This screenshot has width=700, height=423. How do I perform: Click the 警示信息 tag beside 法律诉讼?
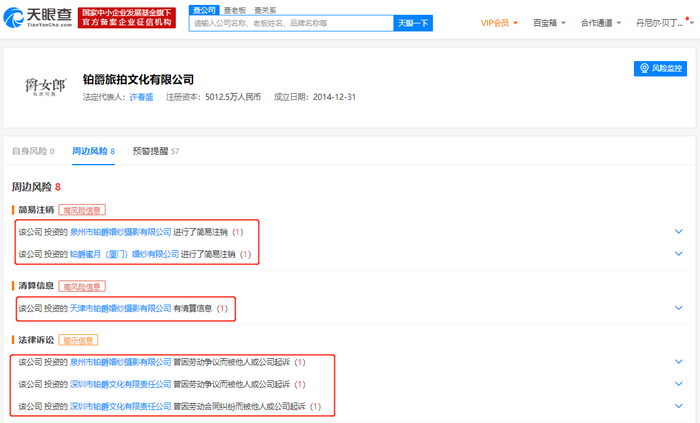pos(78,340)
